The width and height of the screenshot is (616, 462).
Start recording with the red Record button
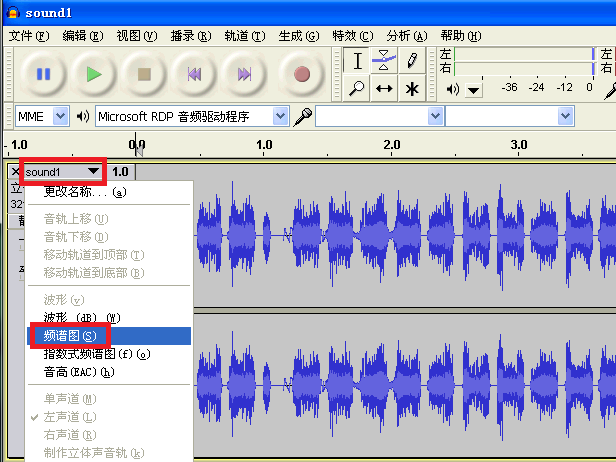302,74
